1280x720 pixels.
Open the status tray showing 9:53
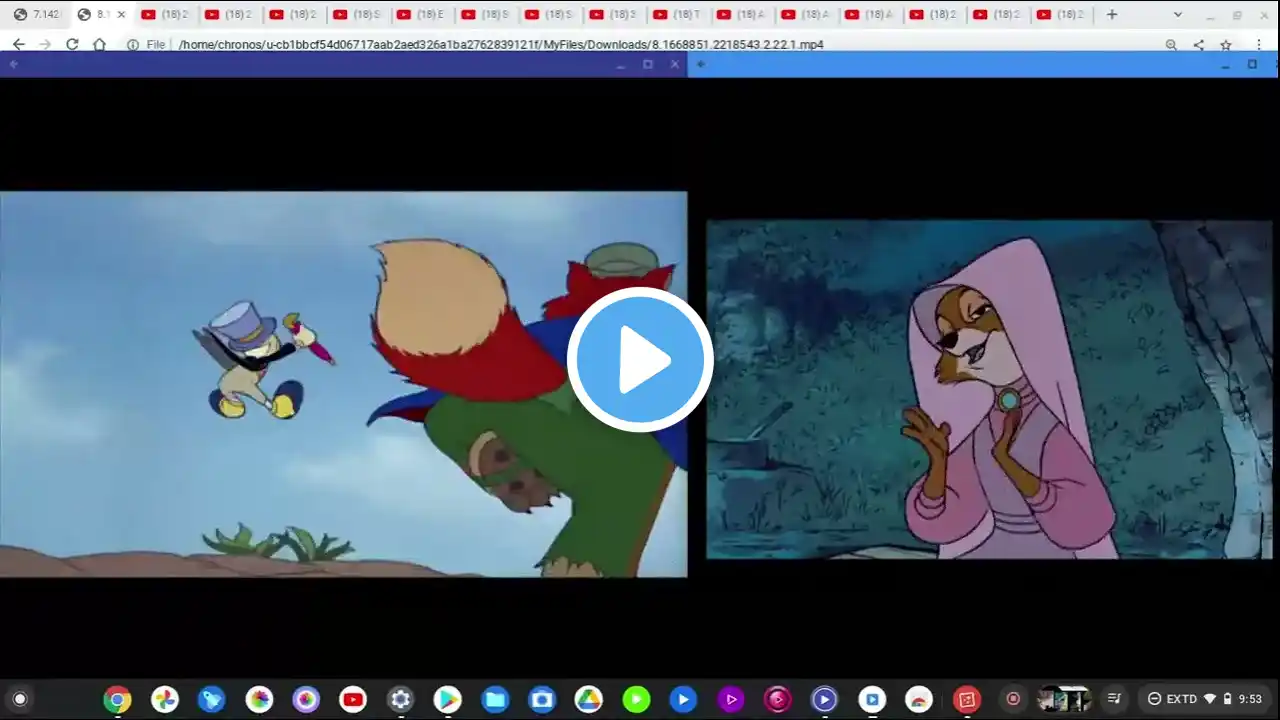coord(1205,699)
